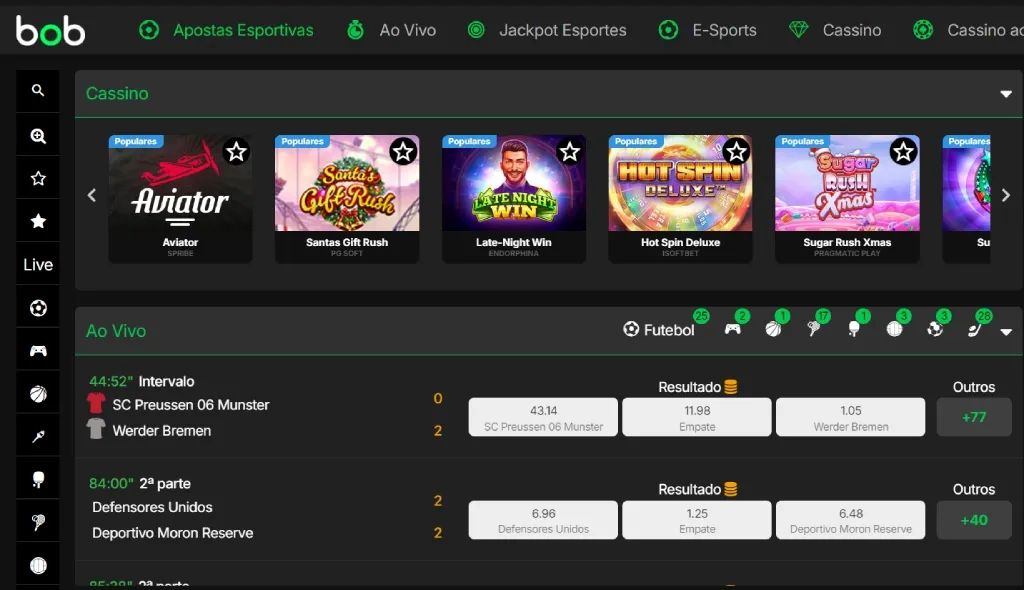Filter live events by volleyball with badge 3
This screenshot has width=1024, height=590.
[x=895, y=329]
